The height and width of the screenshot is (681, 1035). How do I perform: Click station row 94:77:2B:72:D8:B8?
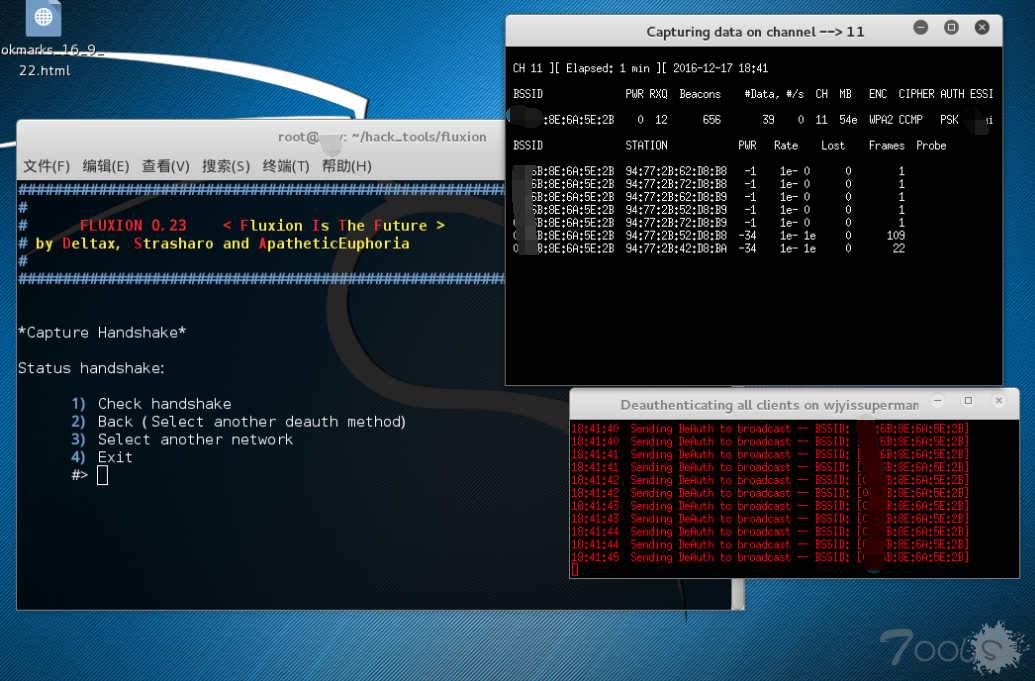point(708,184)
